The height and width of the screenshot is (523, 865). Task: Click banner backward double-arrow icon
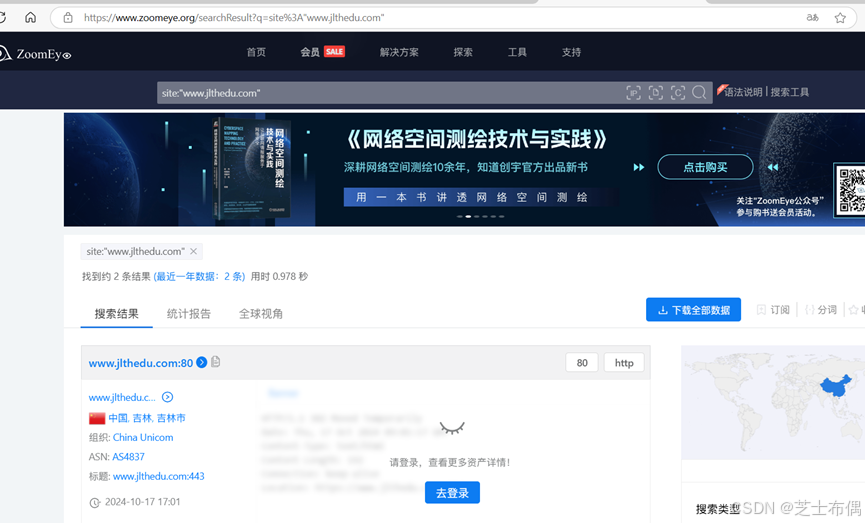coord(773,167)
